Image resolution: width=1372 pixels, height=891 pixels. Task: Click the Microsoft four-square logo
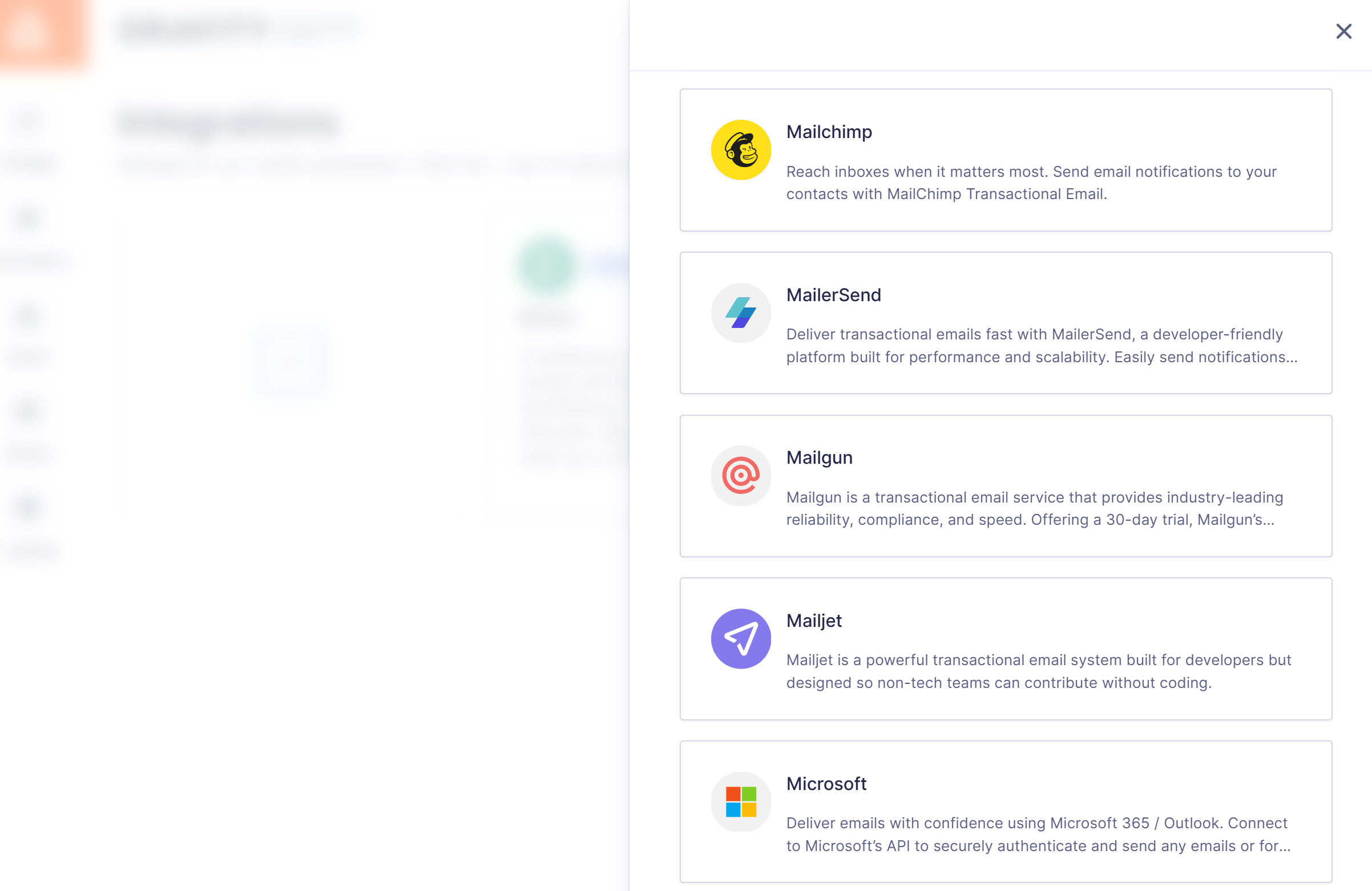[x=741, y=801]
